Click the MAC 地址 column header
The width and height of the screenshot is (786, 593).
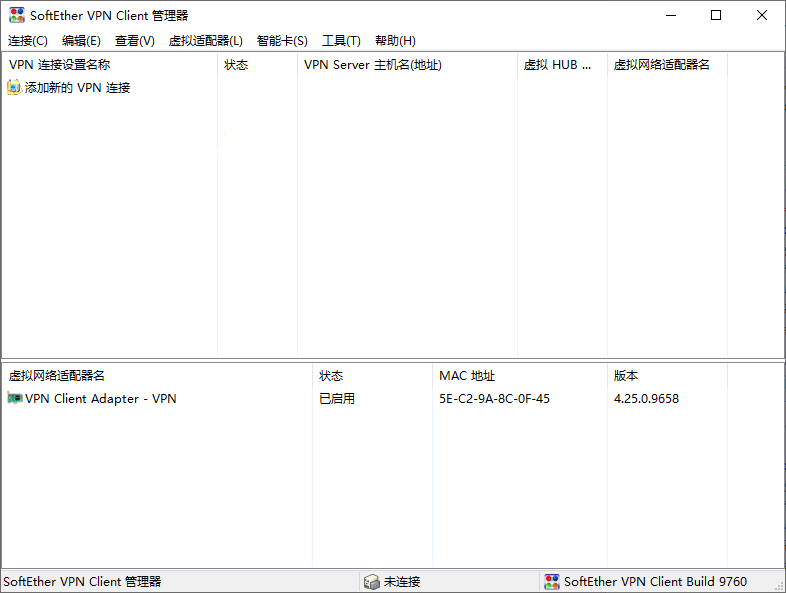pyautogui.click(x=520, y=375)
